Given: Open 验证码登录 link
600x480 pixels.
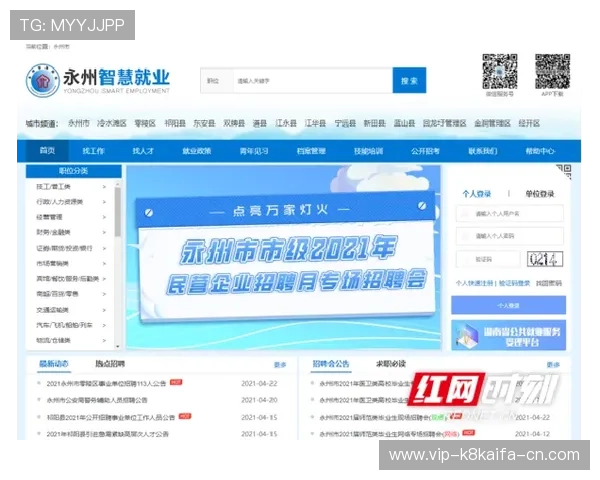Looking at the screenshot, I should 514,283.
